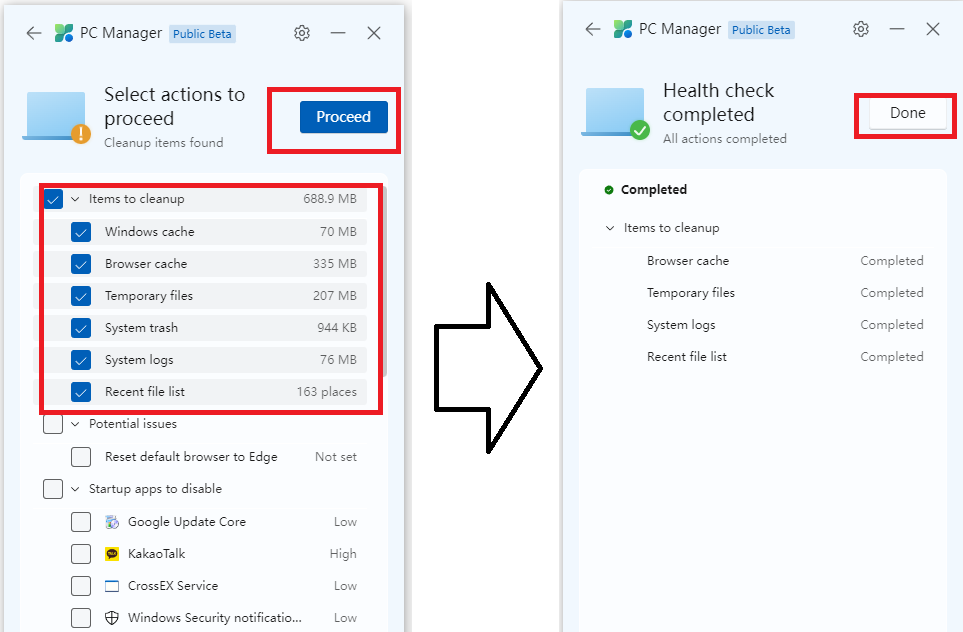Click Public Beta badge in left window
This screenshot has height=632, width=963.
point(202,34)
